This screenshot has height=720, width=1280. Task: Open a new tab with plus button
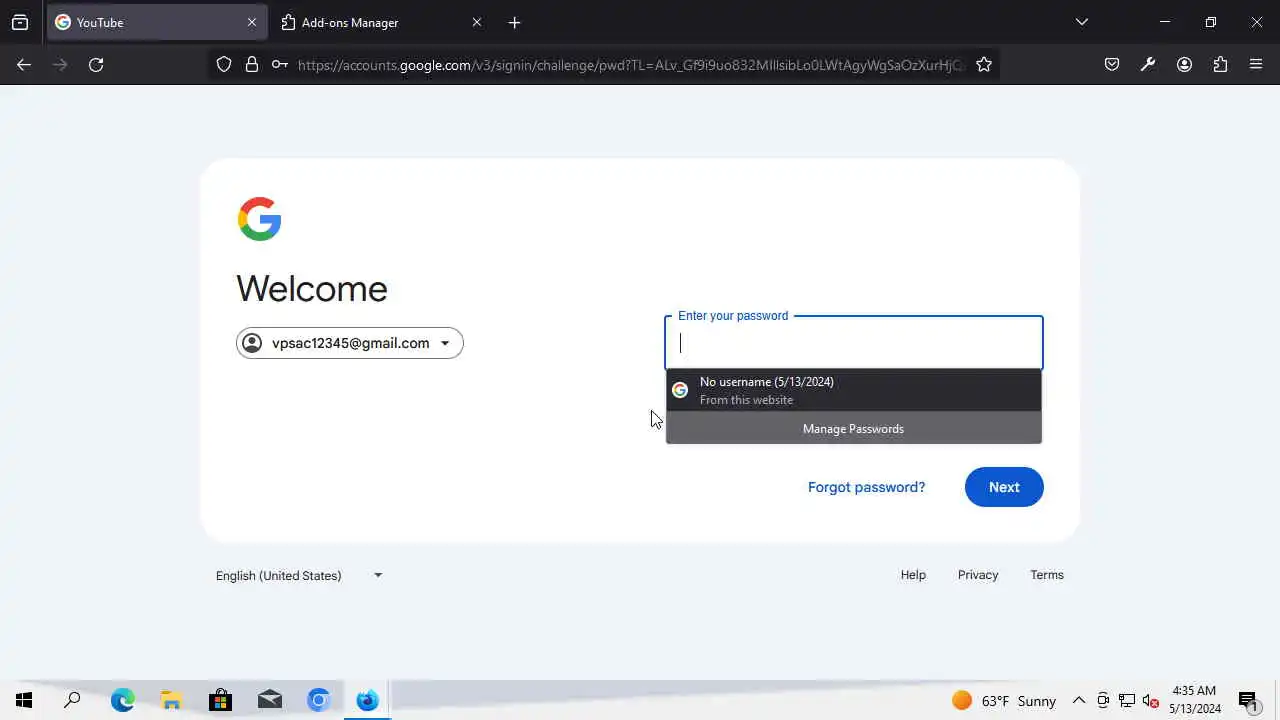pos(514,22)
